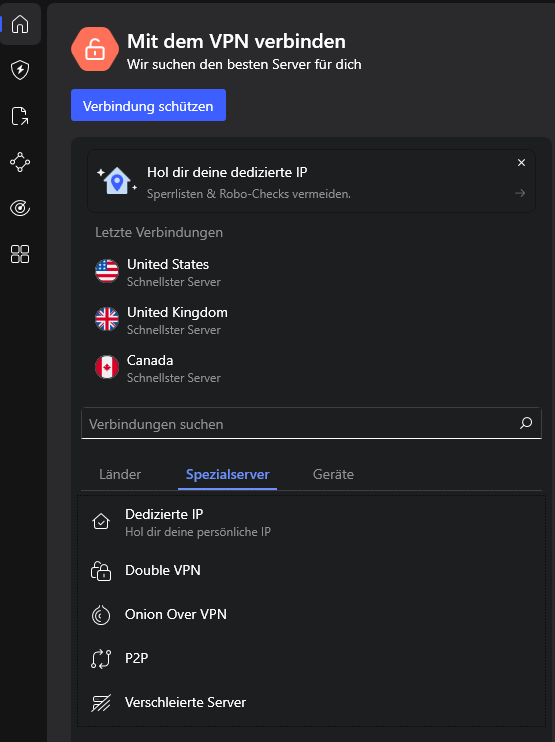
Task: Click the United Kingdom flag icon
Action: [x=107, y=319]
